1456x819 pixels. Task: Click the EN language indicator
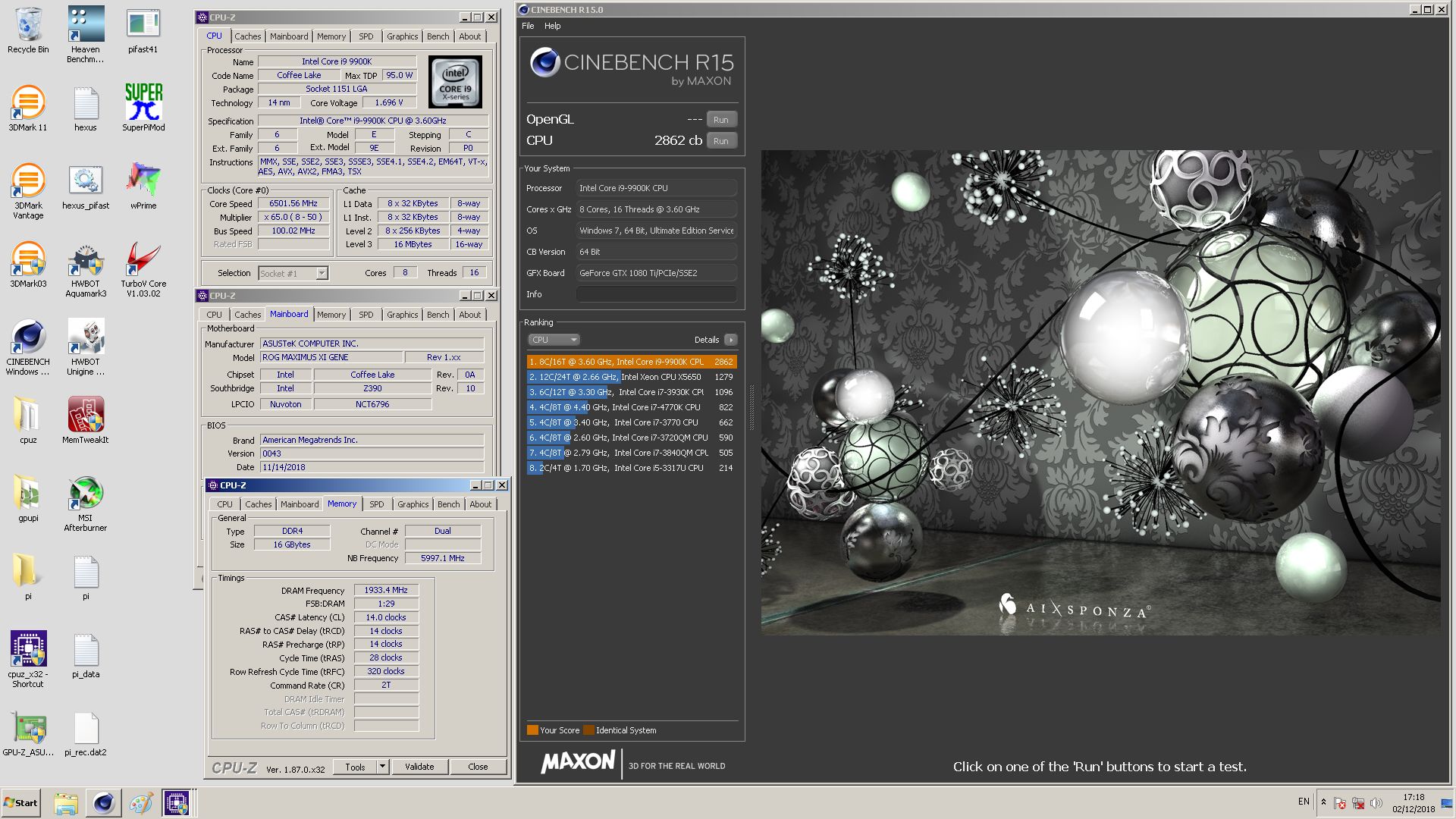pyautogui.click(x=1304, y=802)
